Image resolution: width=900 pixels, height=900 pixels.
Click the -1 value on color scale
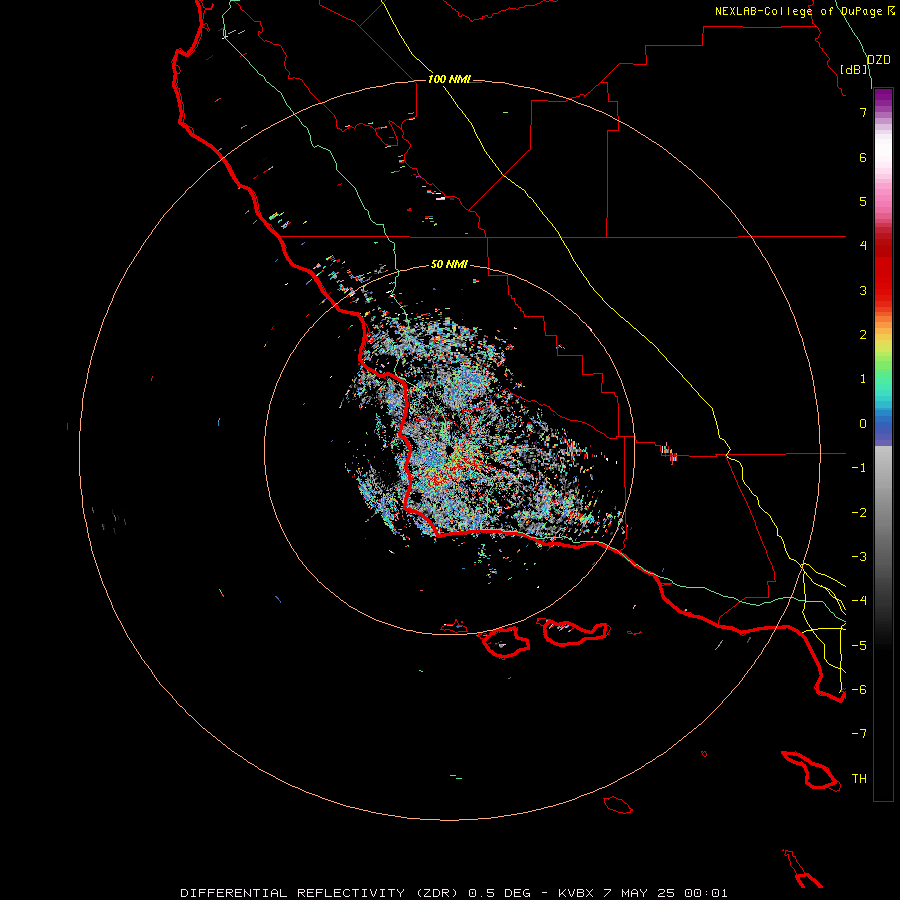coord(859,468)
